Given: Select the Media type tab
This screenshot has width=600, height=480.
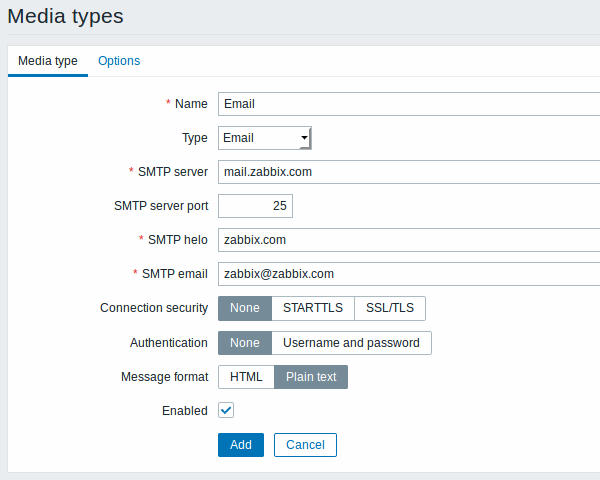Looking at the screenshot, I should (x=48, y=61).
